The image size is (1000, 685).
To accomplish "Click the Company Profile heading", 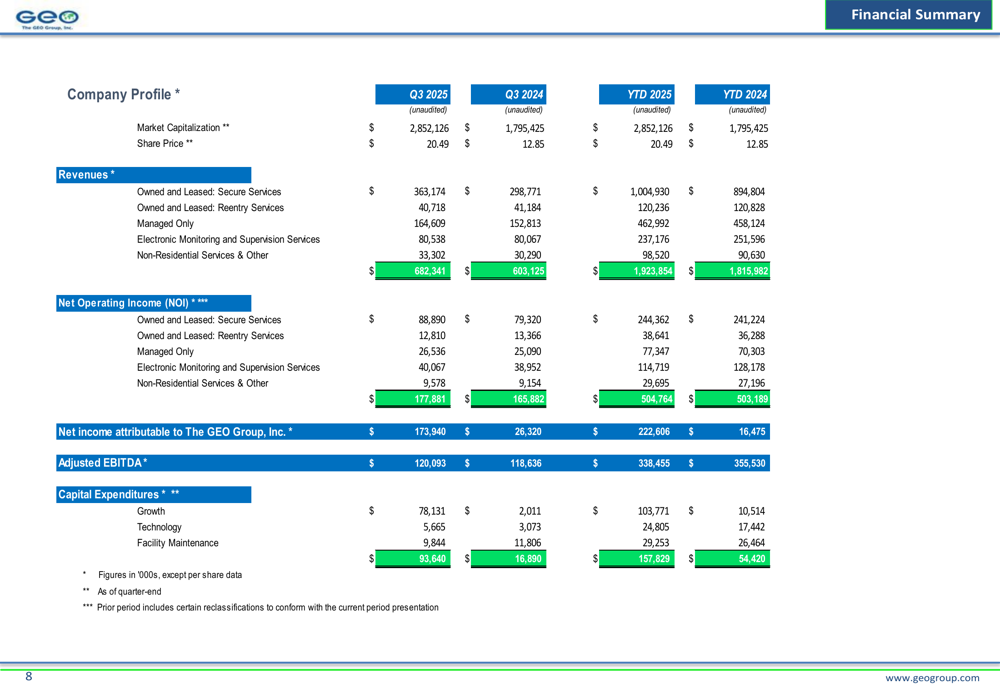I will coord(123,94).
